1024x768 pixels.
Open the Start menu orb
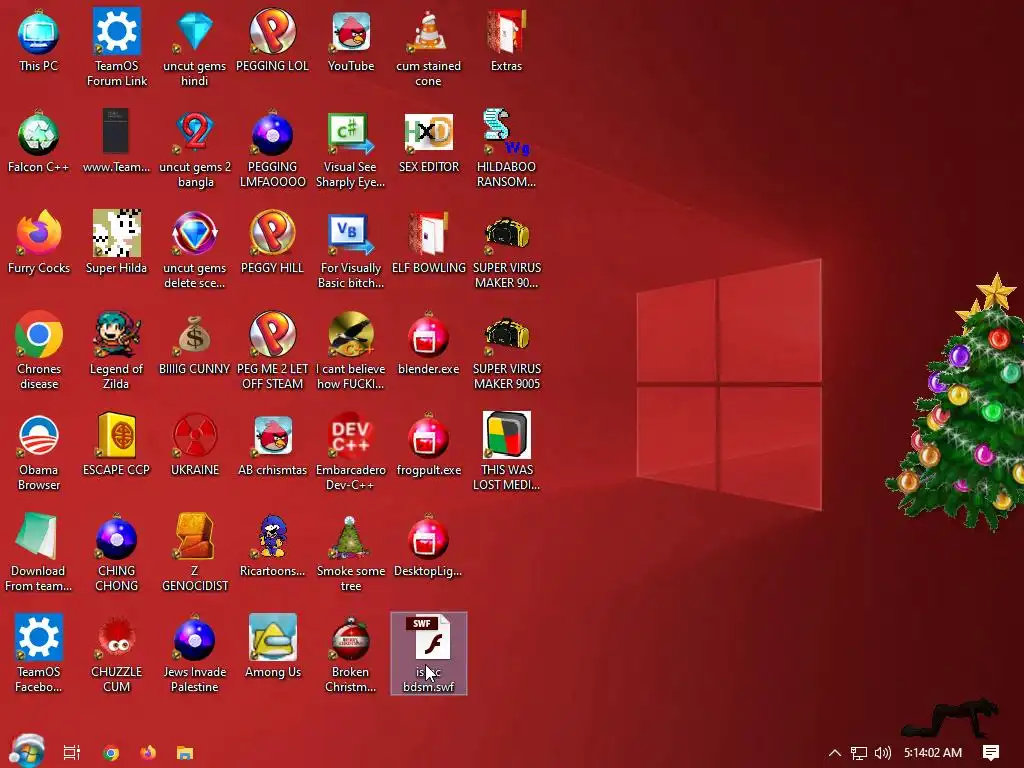pos(27,751)
